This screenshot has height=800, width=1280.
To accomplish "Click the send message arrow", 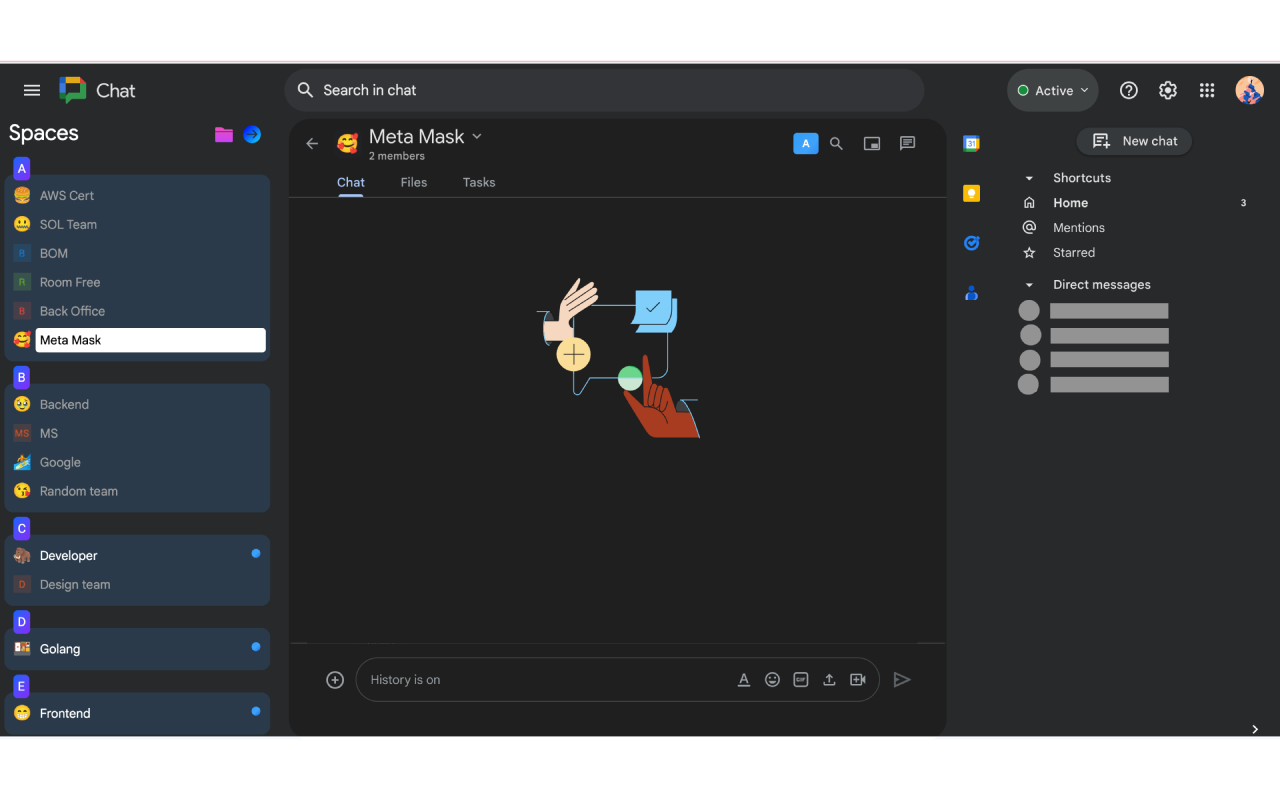I will click(x=902, y=680).
